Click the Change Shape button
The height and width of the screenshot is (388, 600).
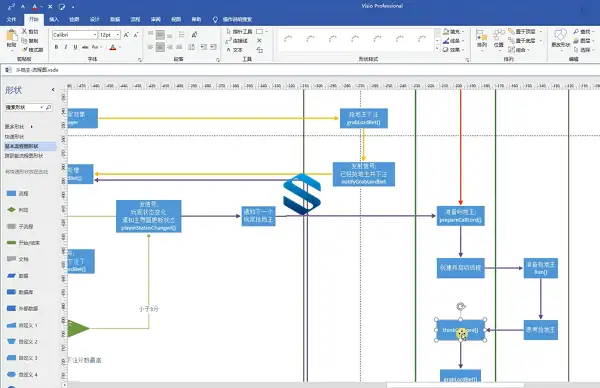[561, 39]
